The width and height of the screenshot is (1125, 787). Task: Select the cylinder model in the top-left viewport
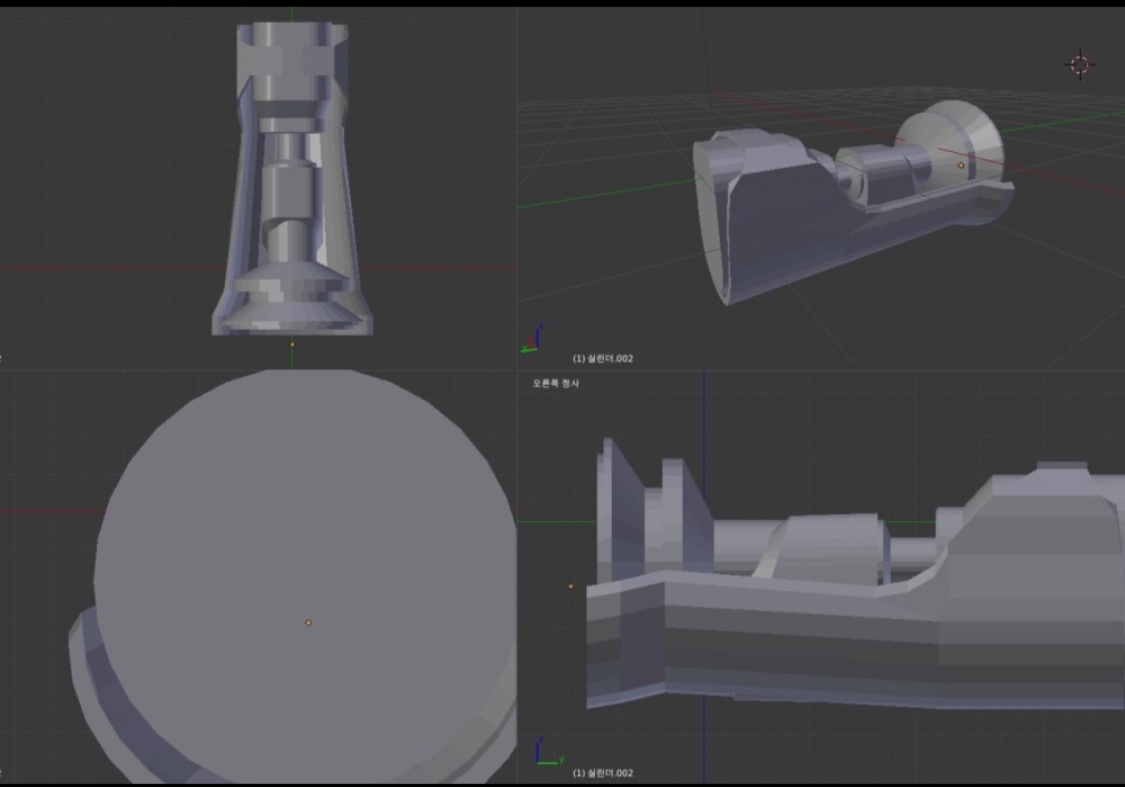292,179
